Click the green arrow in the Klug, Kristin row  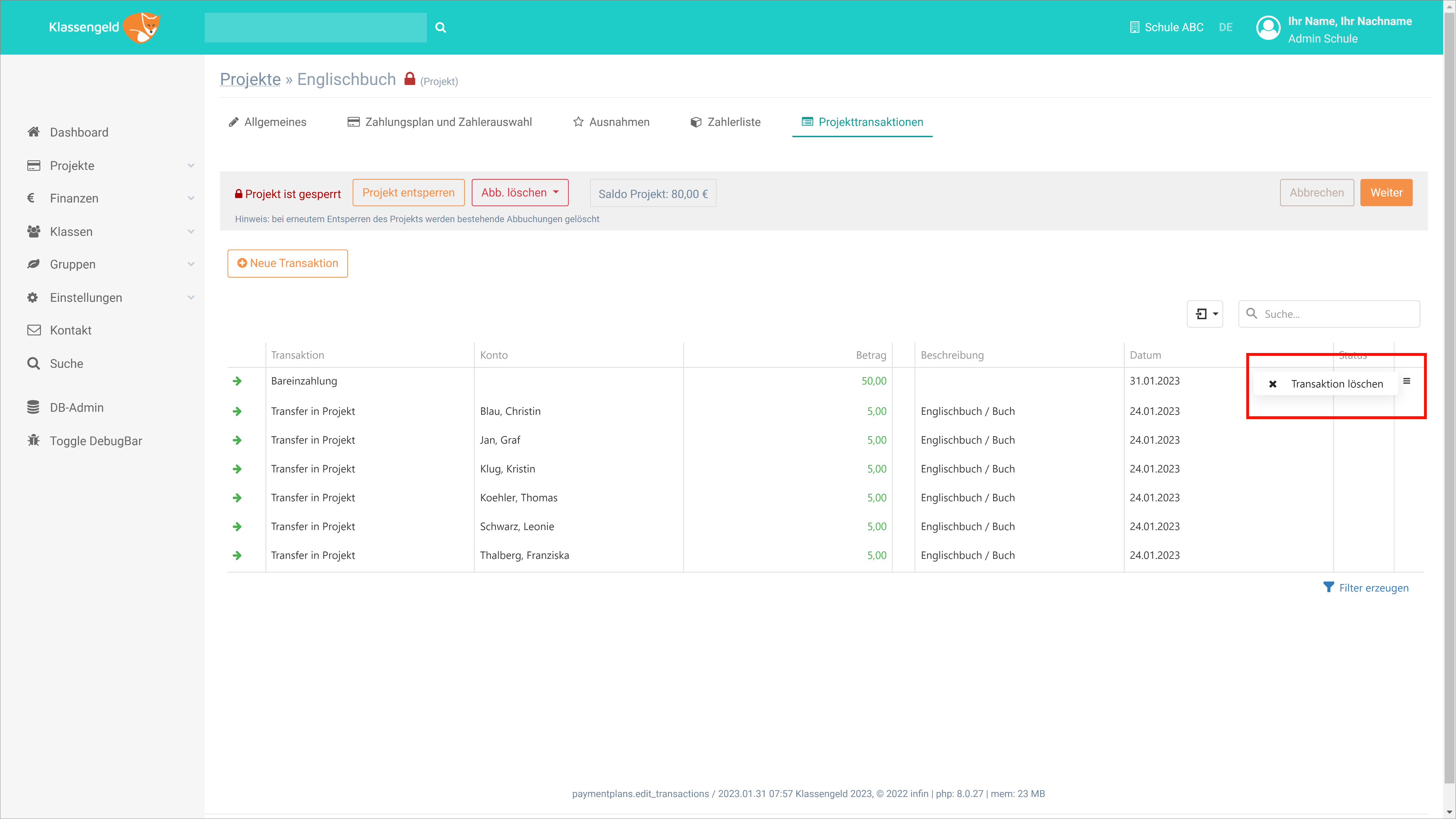coord(237,469)
